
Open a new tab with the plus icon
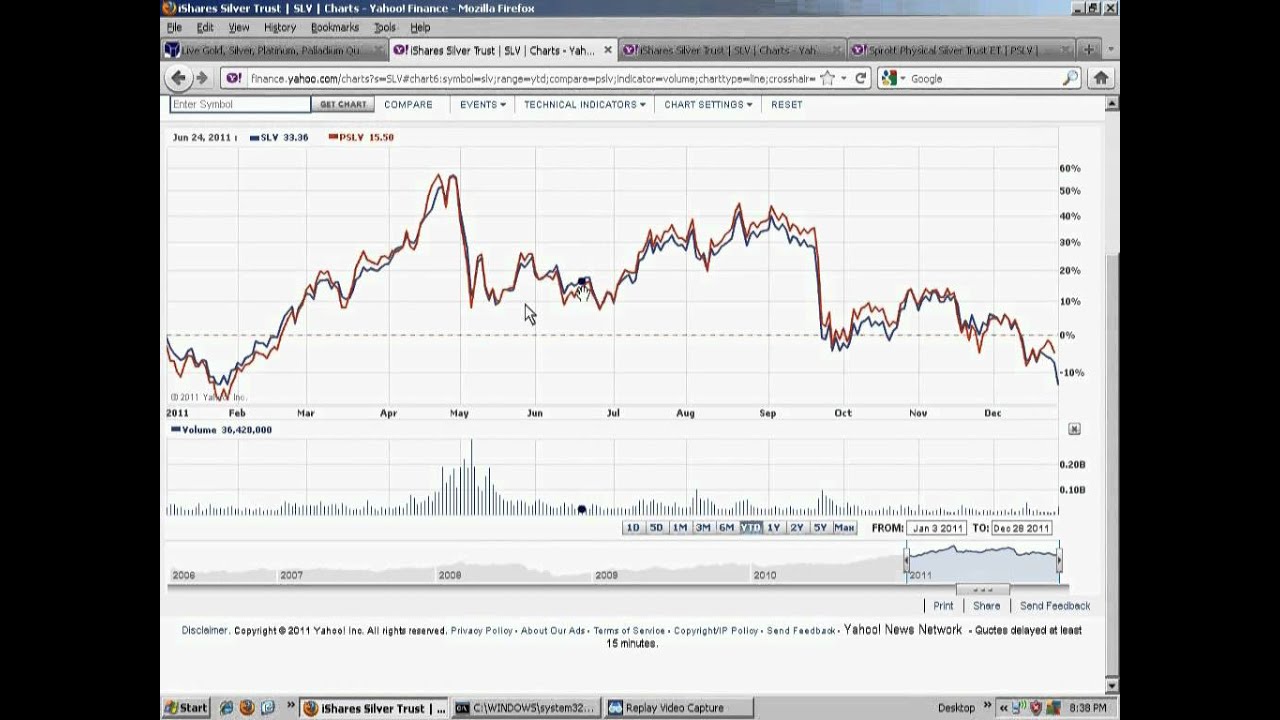[1088, 49]
